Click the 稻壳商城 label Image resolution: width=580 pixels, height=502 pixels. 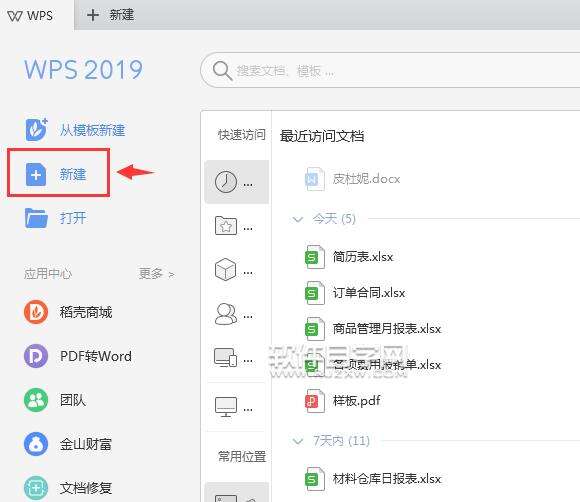tap(86, 312)
